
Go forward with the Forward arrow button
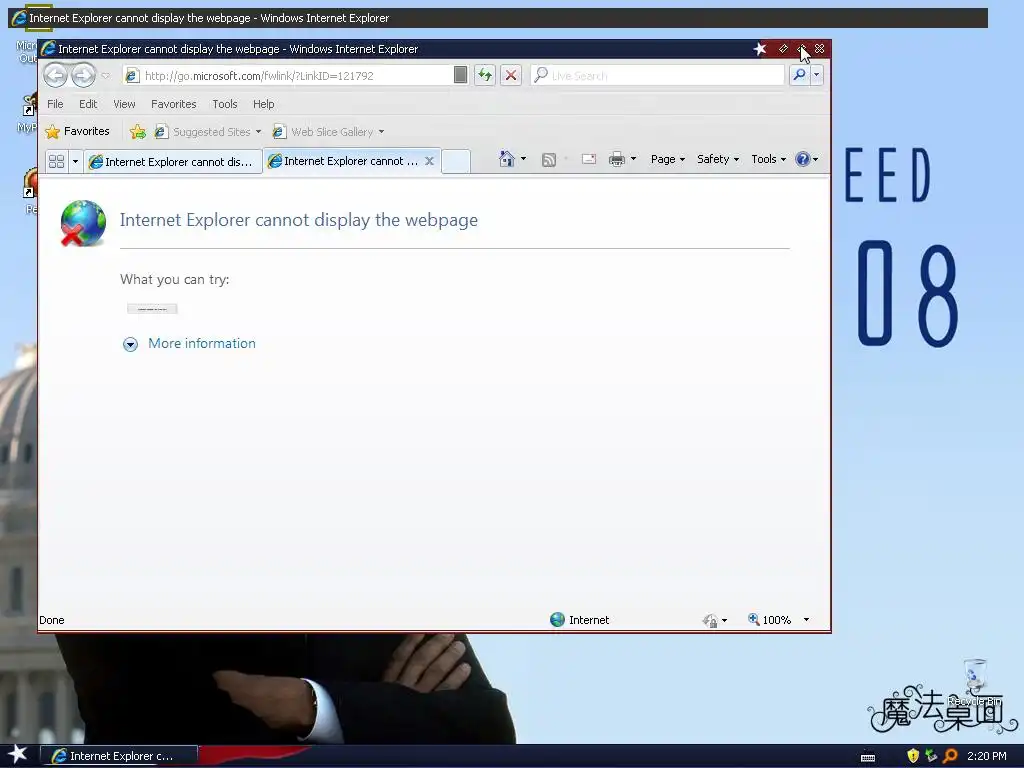click(83, 76)
